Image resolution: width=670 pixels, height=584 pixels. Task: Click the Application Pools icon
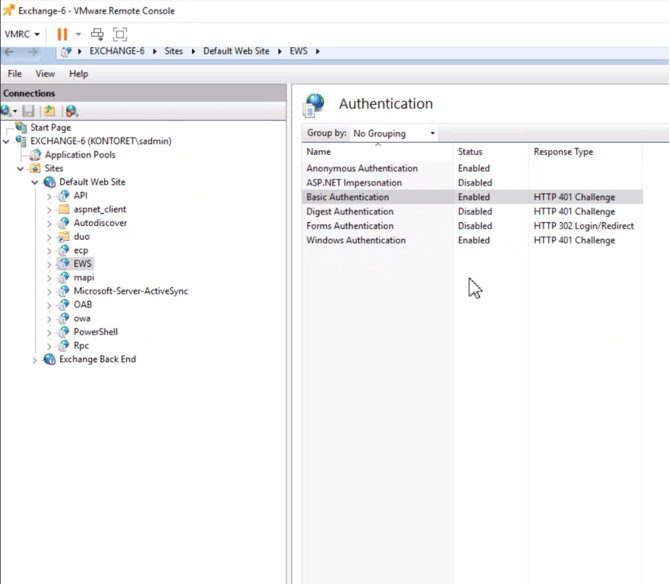point(34,155)
